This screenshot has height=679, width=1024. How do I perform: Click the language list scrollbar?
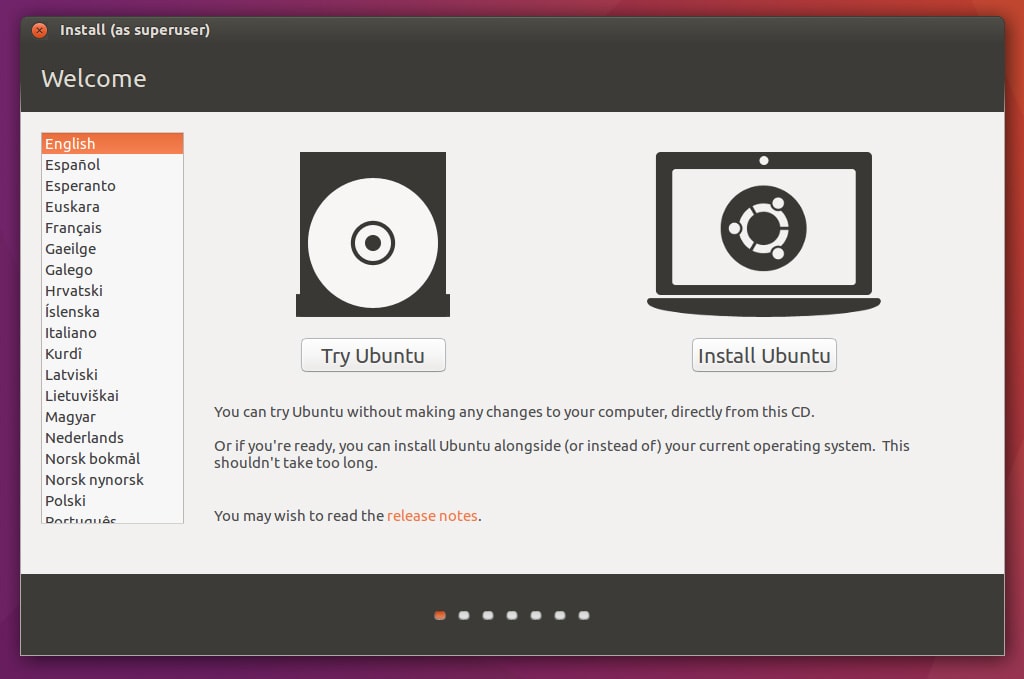(178, 300)
